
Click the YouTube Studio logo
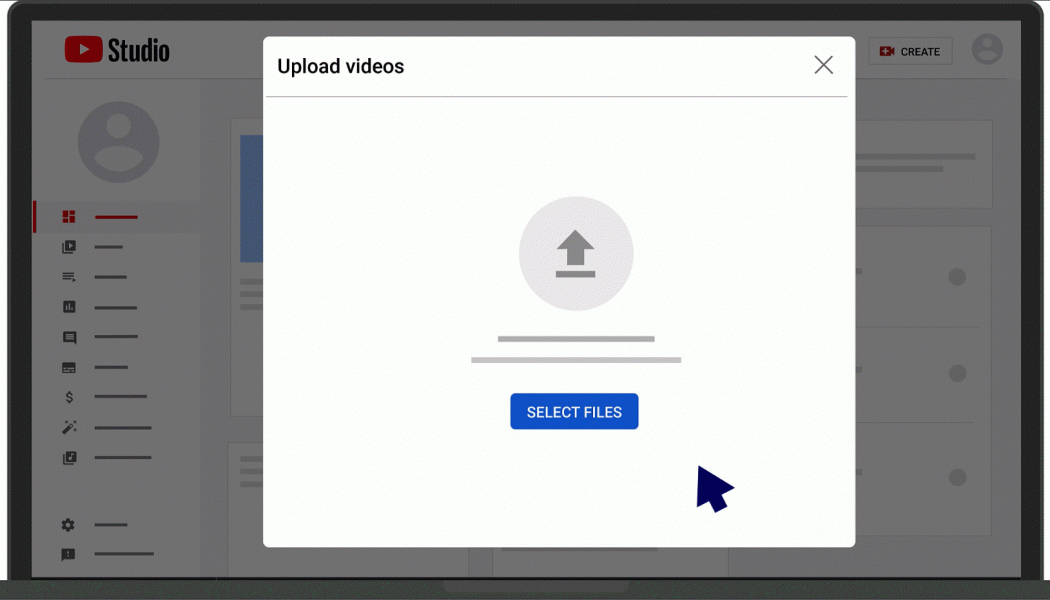[x=117, y=49]
